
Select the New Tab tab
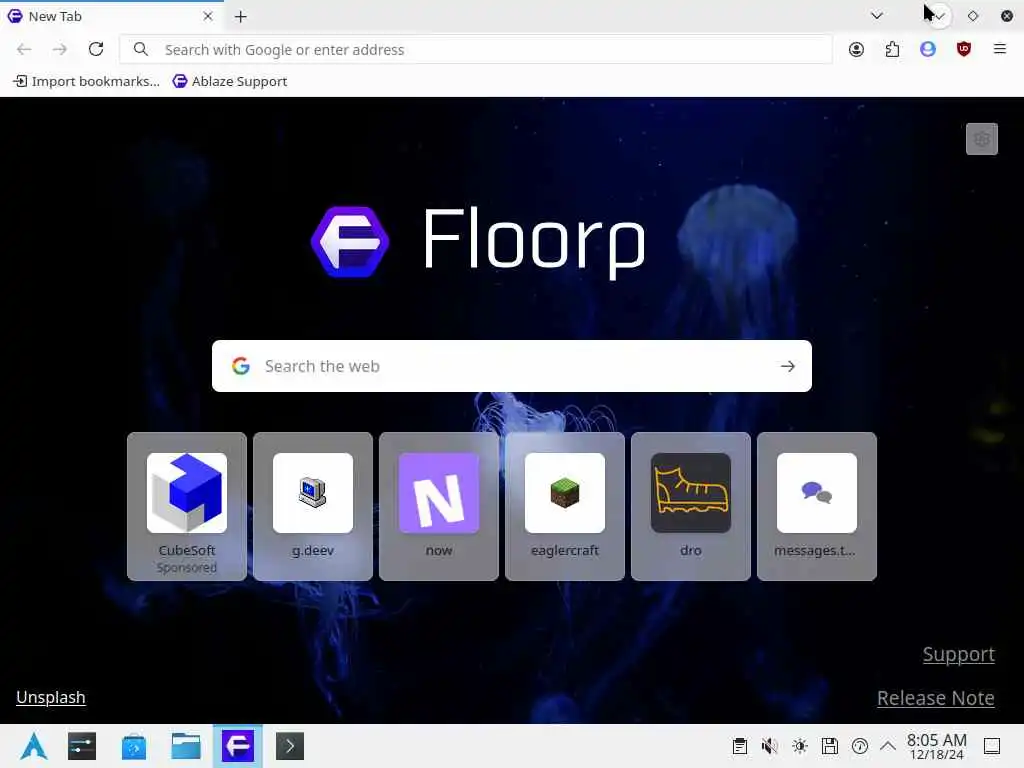(111, 16)
